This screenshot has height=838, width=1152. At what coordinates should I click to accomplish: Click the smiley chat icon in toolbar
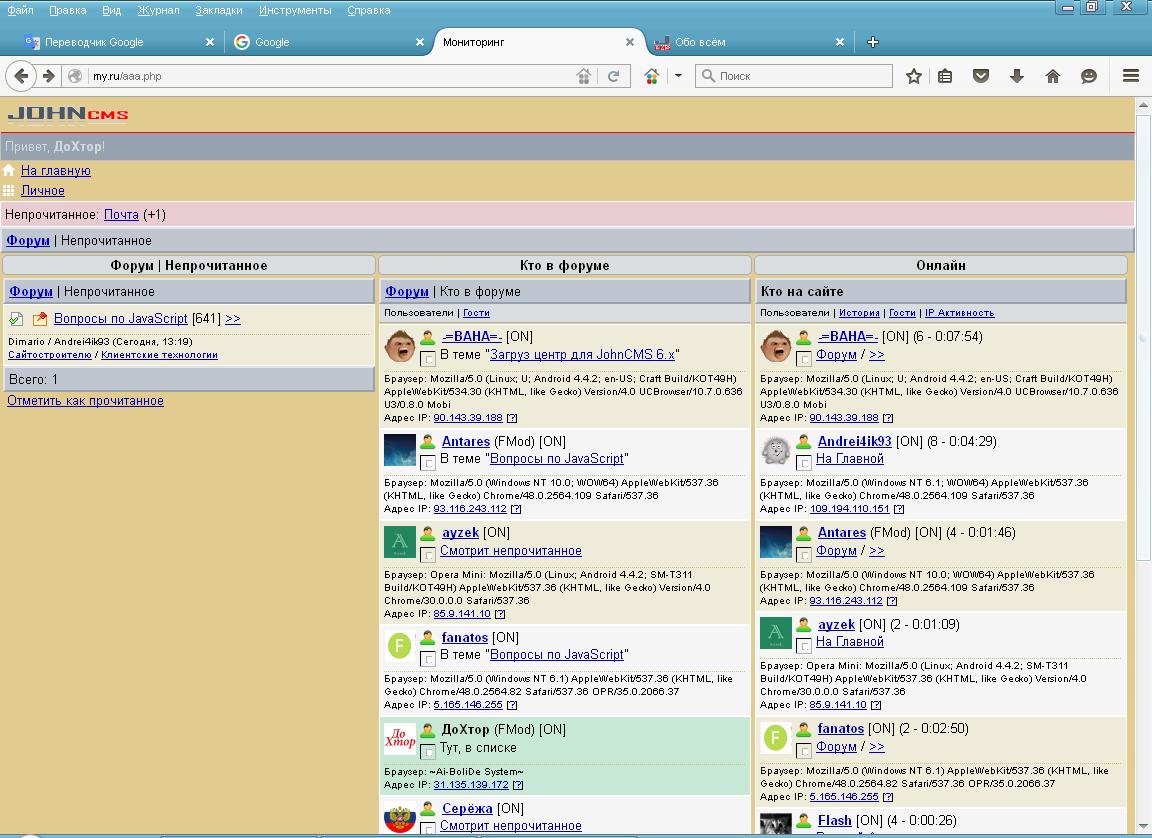tap(1089, 76)
